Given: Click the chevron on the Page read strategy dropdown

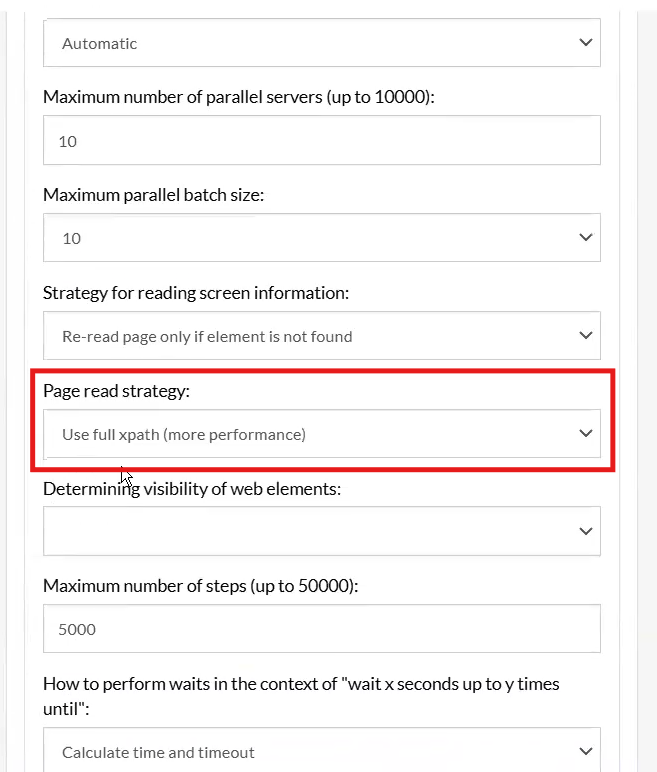Looking at the screenshot, I should point(586,434).
